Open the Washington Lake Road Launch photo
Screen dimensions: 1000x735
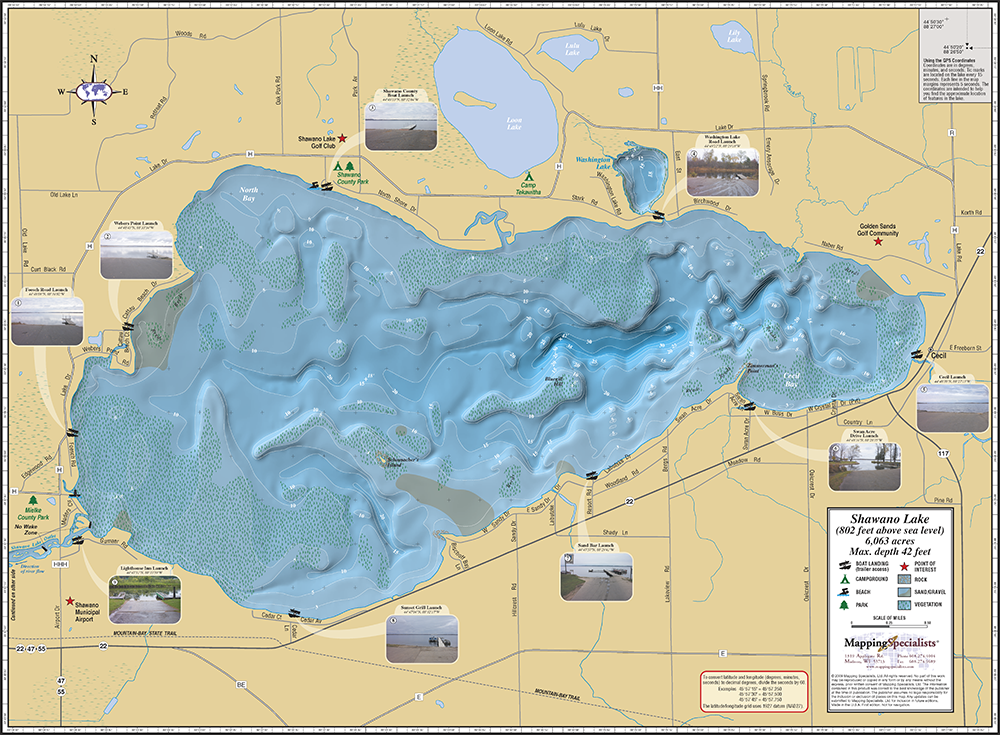coord(723,171)
